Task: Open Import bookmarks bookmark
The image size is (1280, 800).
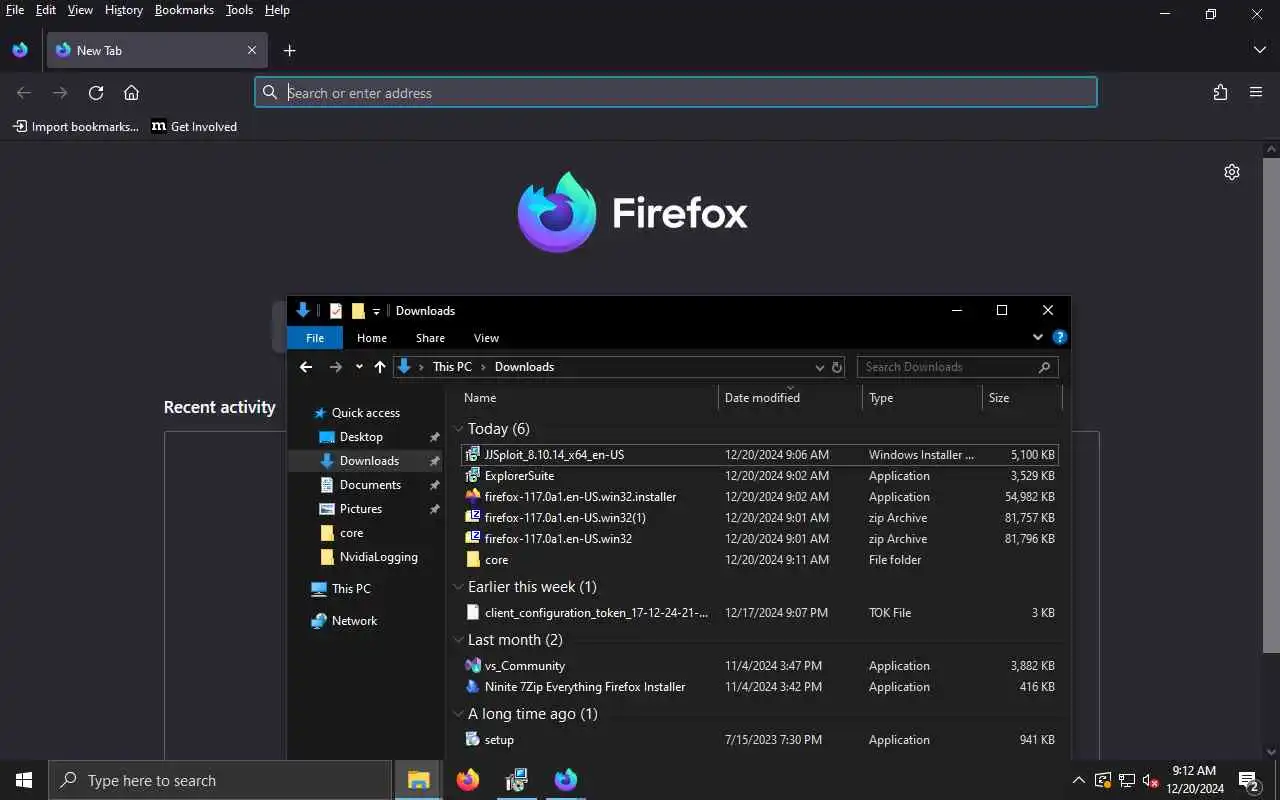Action: point(76,127)
